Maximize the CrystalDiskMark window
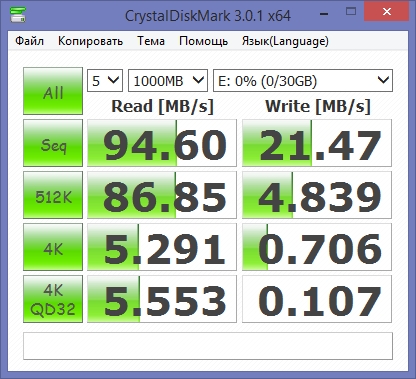The width and height of the screenshot is (416, 379). coord(351,12)
